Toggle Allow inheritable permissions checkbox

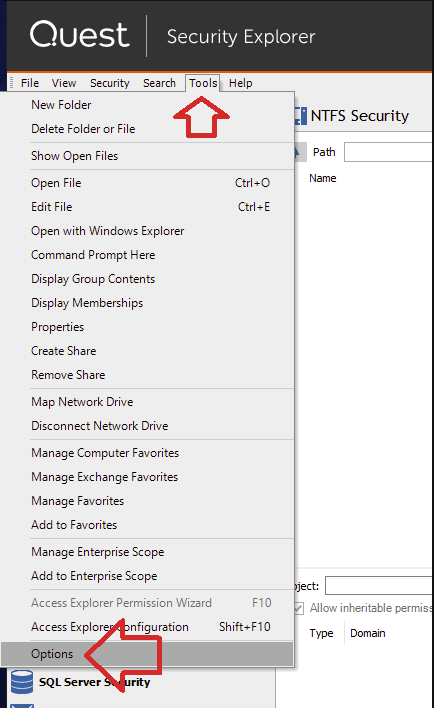click(x=299, y=608)
